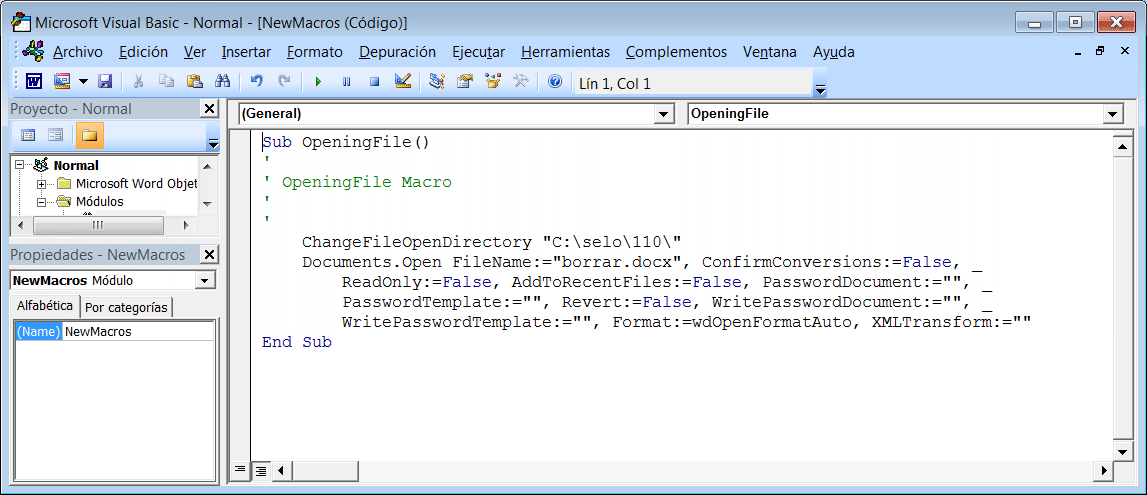Screen dimensions: 1147x495
Task: Open toolbar options overflow arrow
Action: [821, 90]
